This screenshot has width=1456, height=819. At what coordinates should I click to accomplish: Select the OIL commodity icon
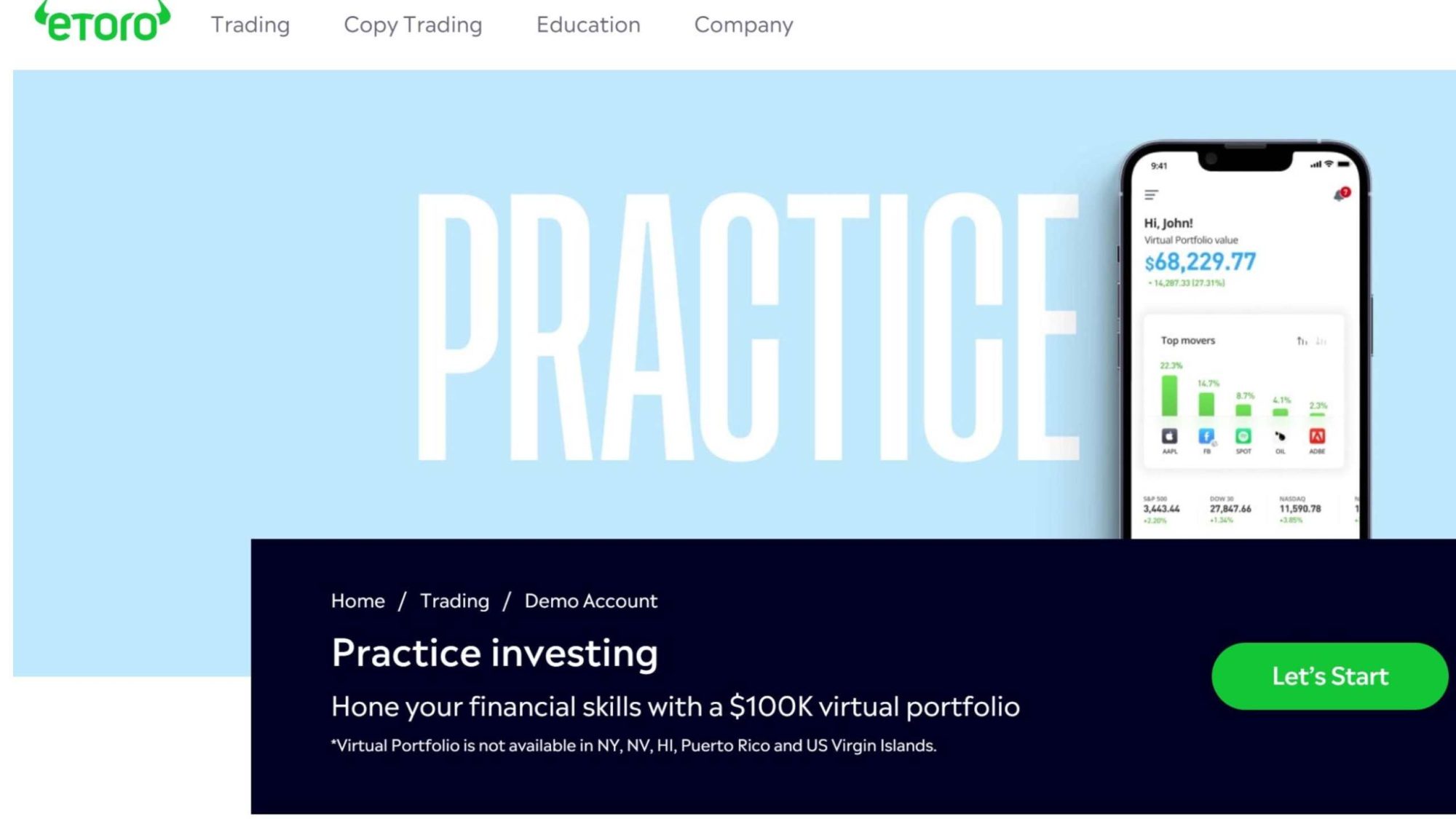coord(1280,436)
